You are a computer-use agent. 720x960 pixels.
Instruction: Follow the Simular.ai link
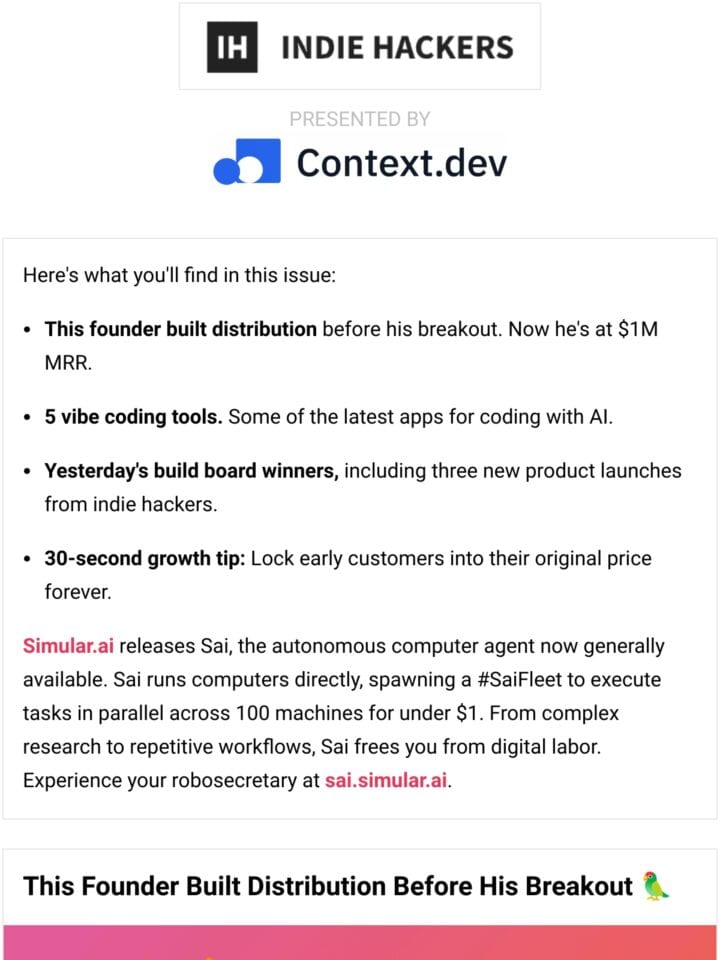point(68,647)
